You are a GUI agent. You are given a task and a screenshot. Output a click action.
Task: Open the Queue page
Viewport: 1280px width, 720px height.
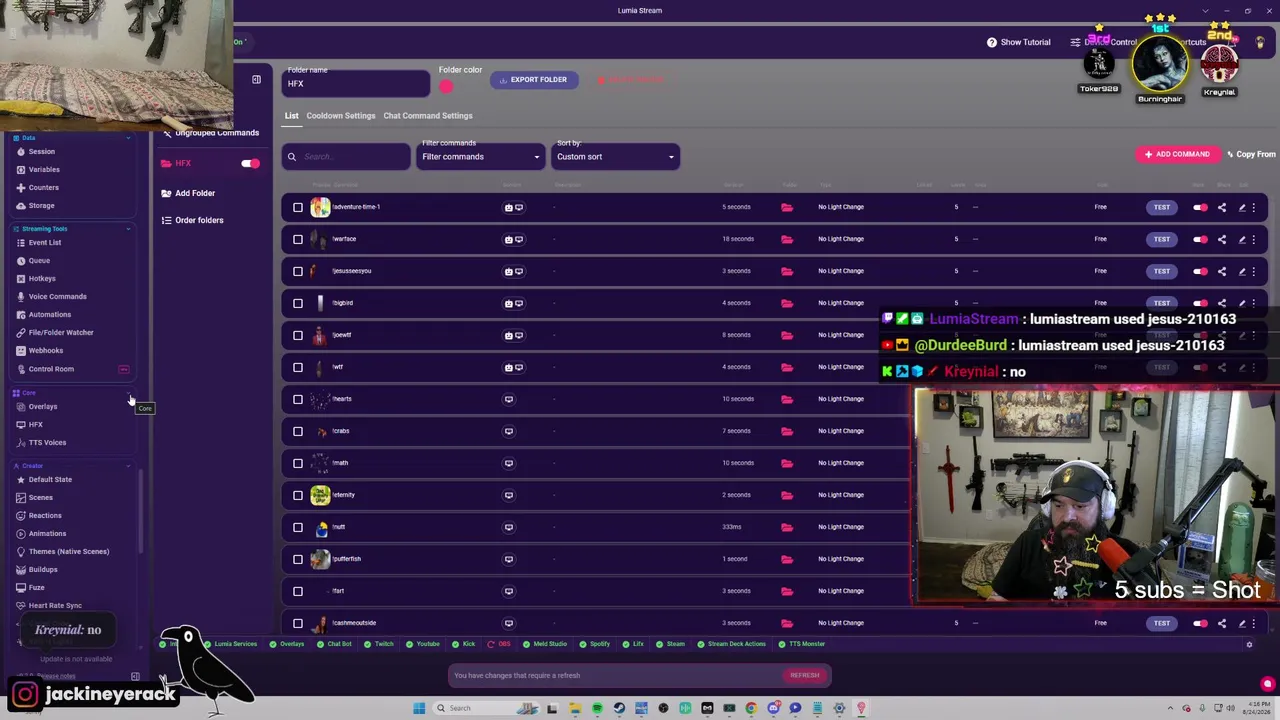(39, 260)
